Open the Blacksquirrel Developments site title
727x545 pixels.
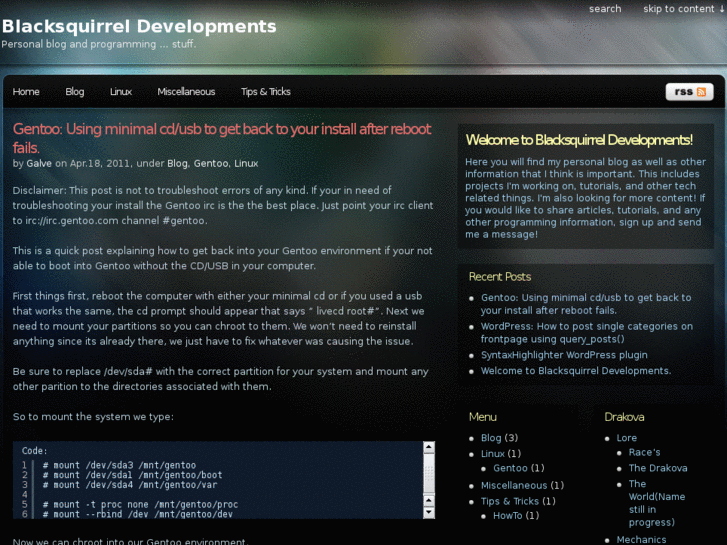pos(139,26)
